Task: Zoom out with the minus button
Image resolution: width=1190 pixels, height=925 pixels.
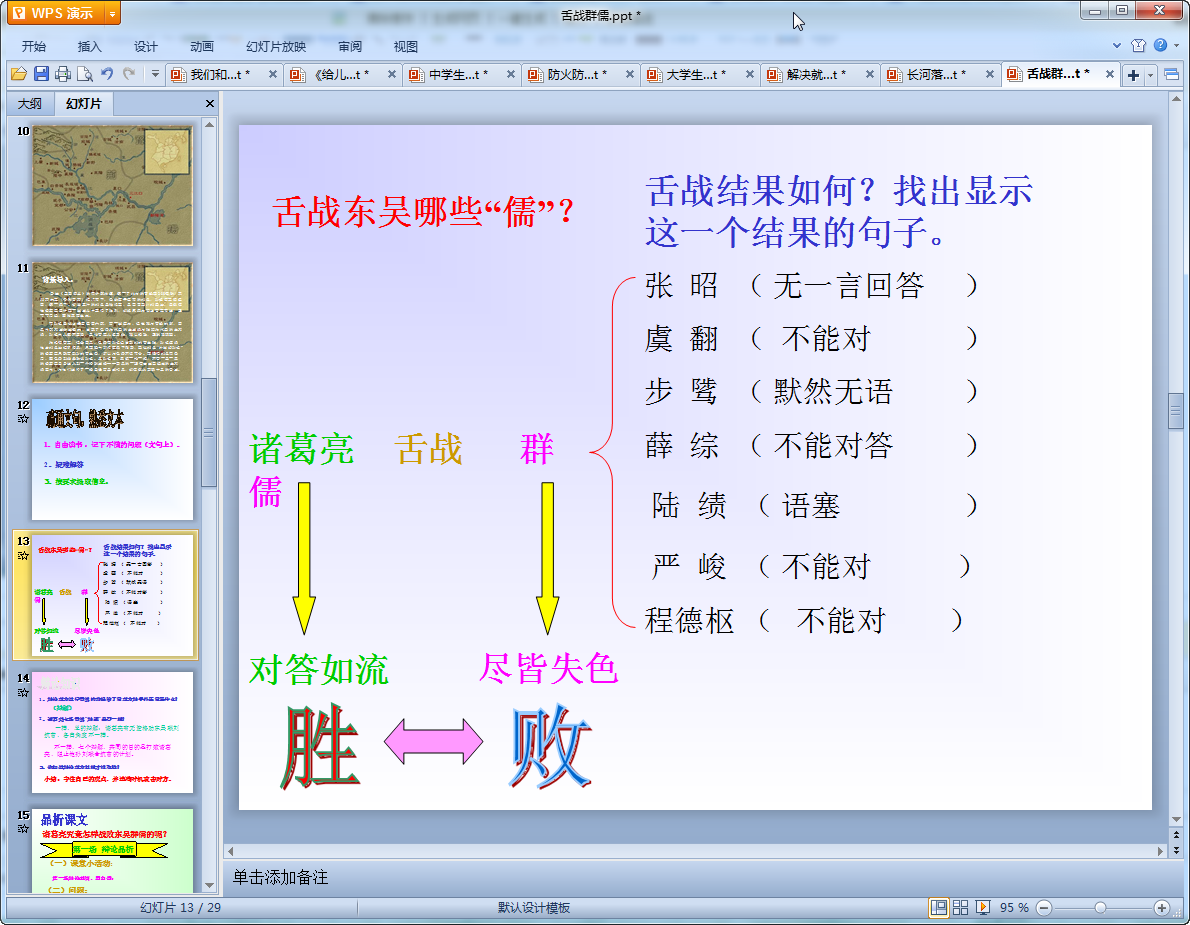Action: pos(1044,908)
